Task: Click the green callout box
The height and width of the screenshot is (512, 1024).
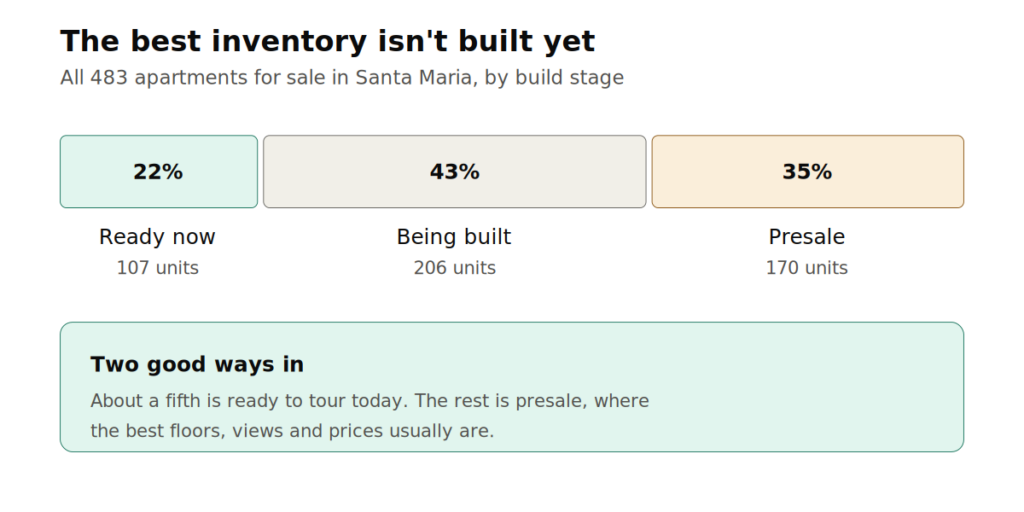Action: [512, 387]
